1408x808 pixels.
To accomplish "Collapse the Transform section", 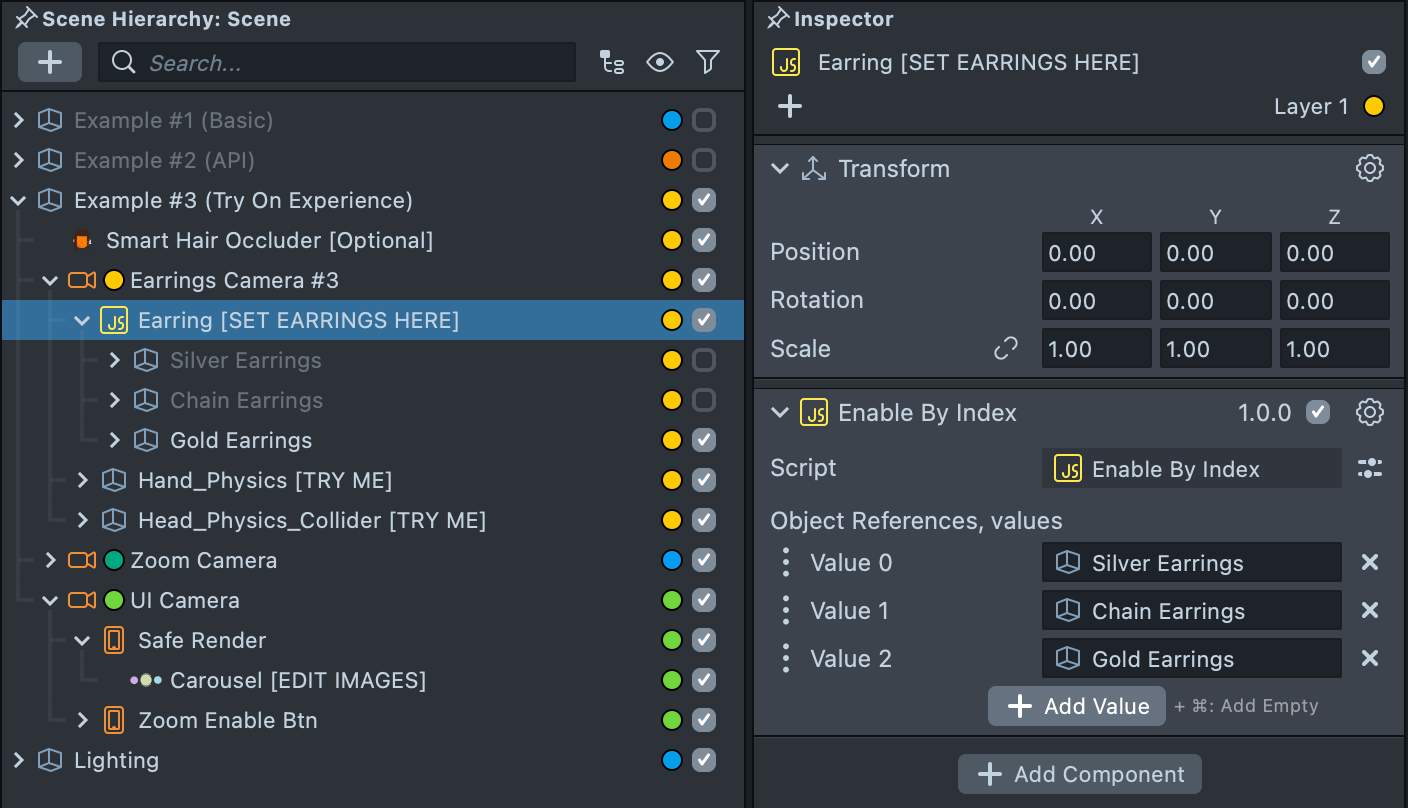I will point(780,169).
